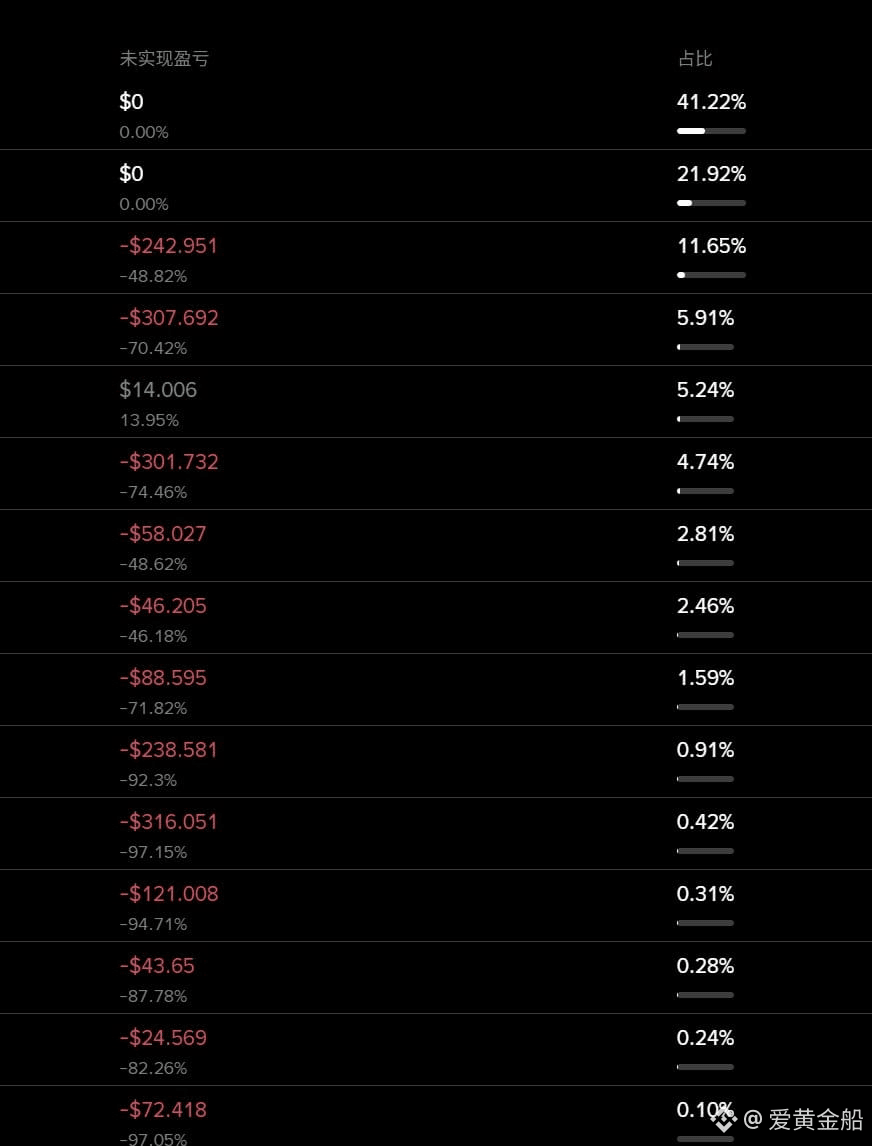Click the -$58.027 unrealized loss value
The image size is (872, 1146).
162,534
